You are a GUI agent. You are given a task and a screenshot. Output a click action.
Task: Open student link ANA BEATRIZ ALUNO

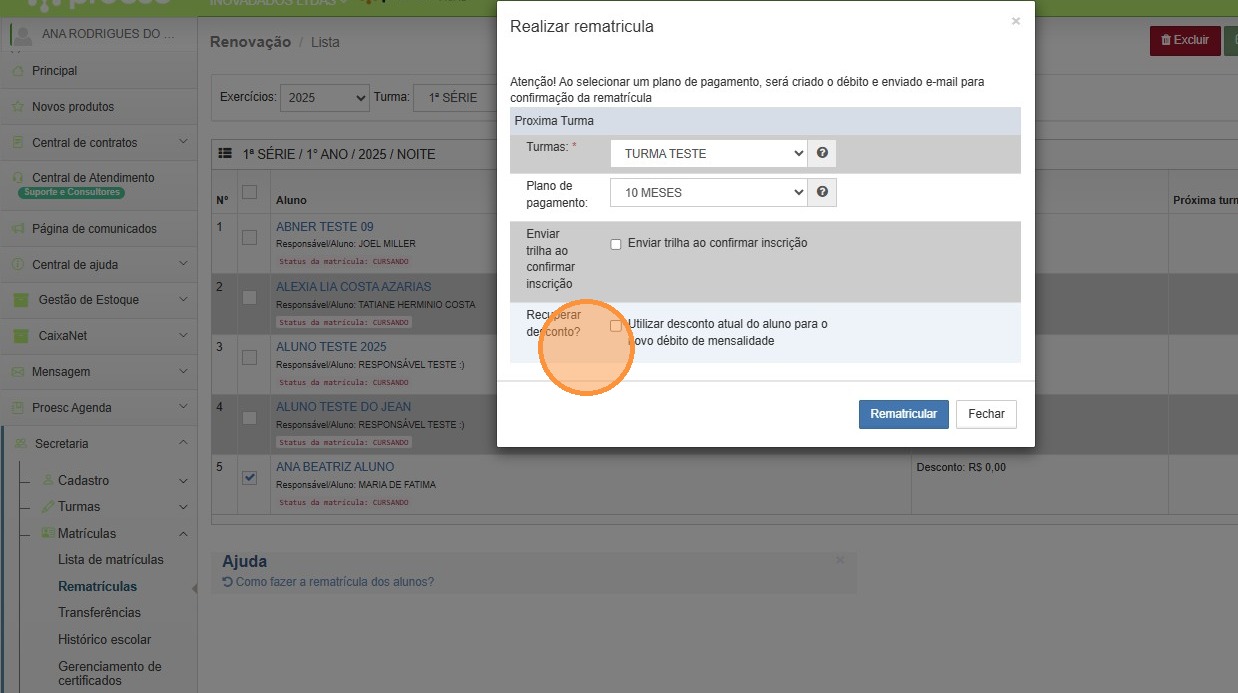pyautogui.click(x=335, y=467)
